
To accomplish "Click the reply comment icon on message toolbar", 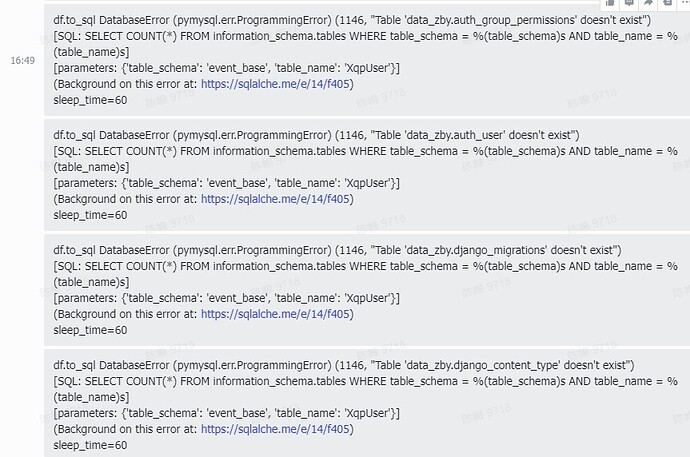I will point(629,3).
